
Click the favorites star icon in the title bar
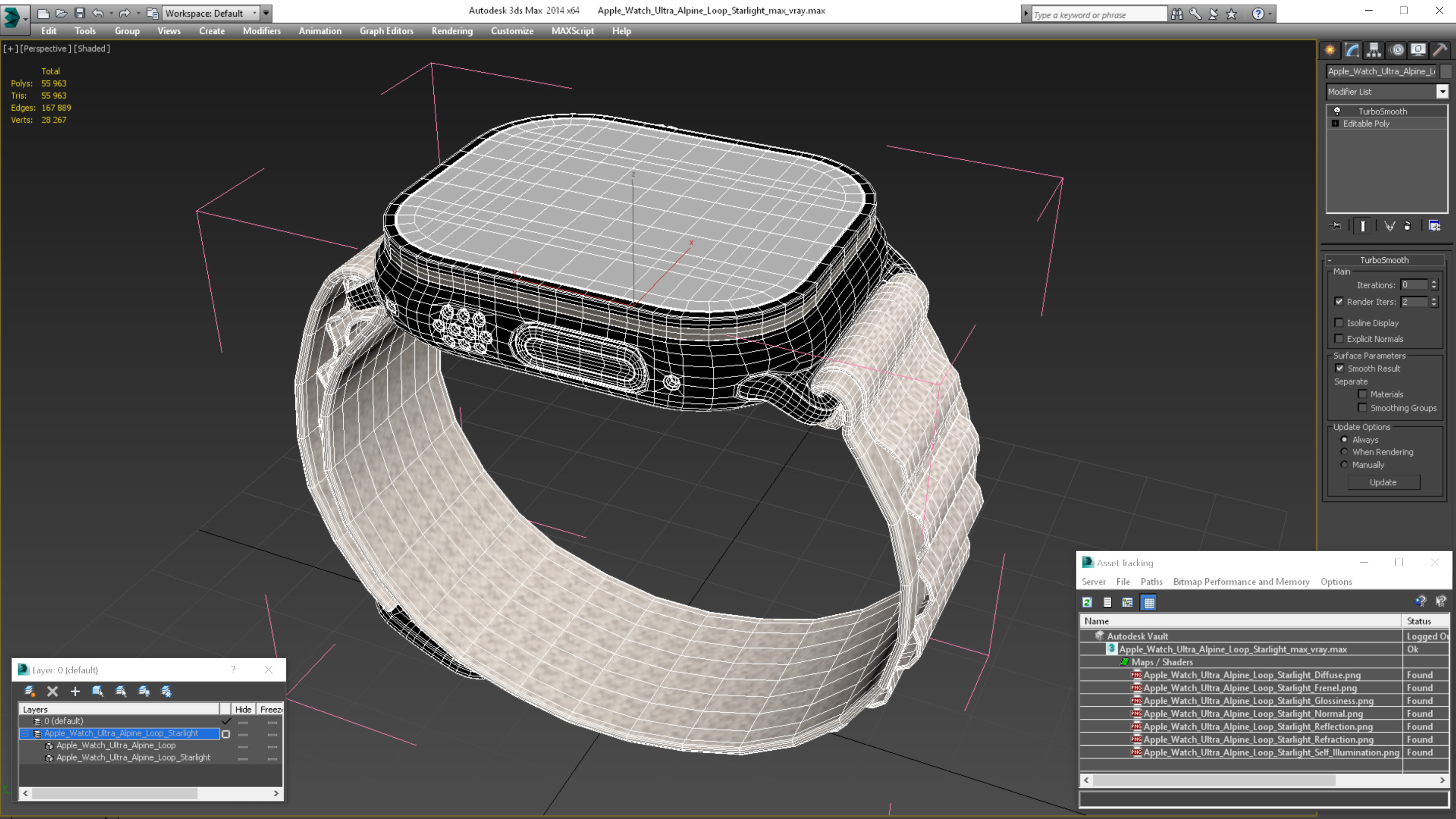click(1232, 14)
